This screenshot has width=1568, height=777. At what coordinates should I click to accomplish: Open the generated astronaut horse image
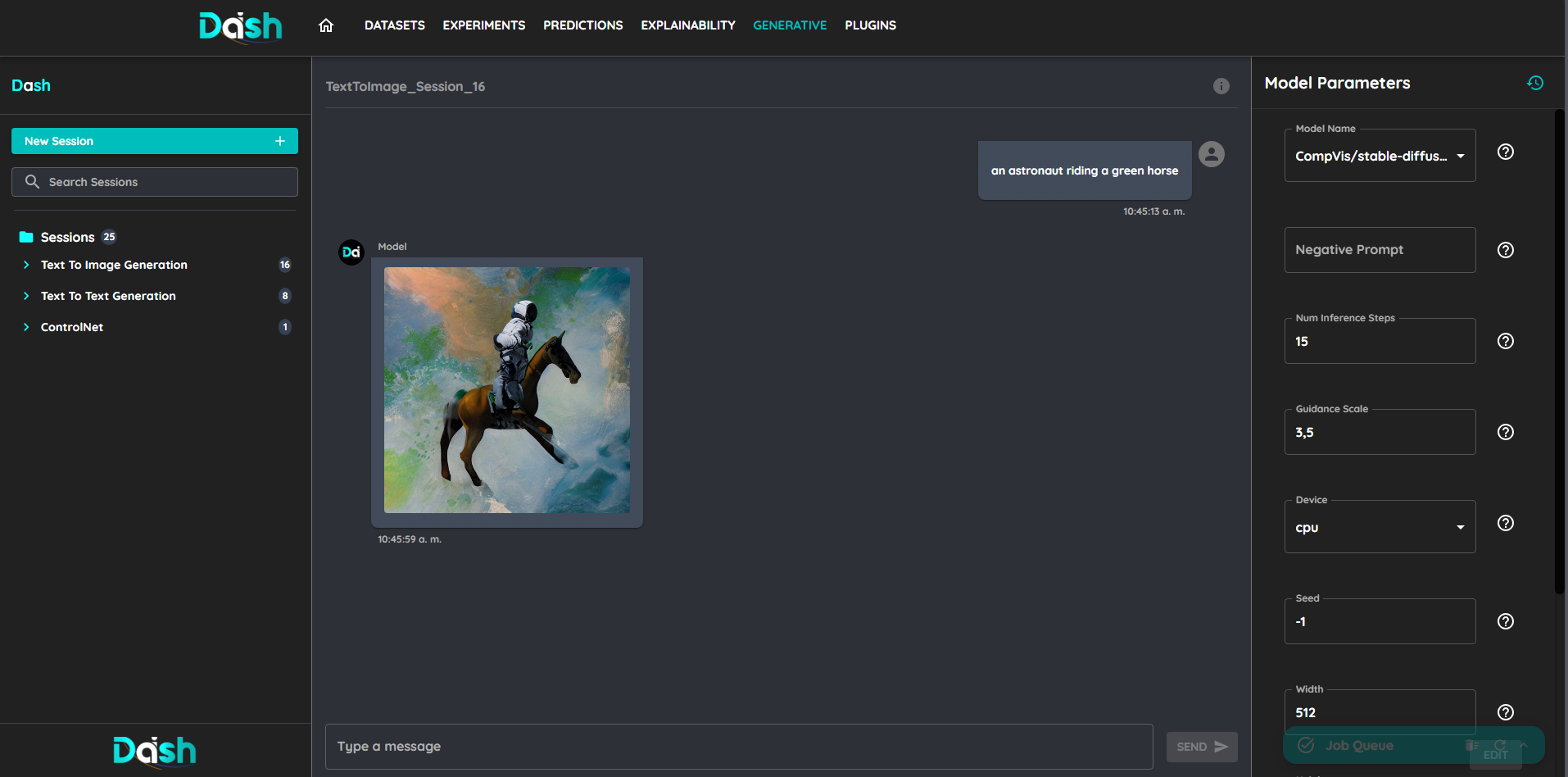(507, 390)
